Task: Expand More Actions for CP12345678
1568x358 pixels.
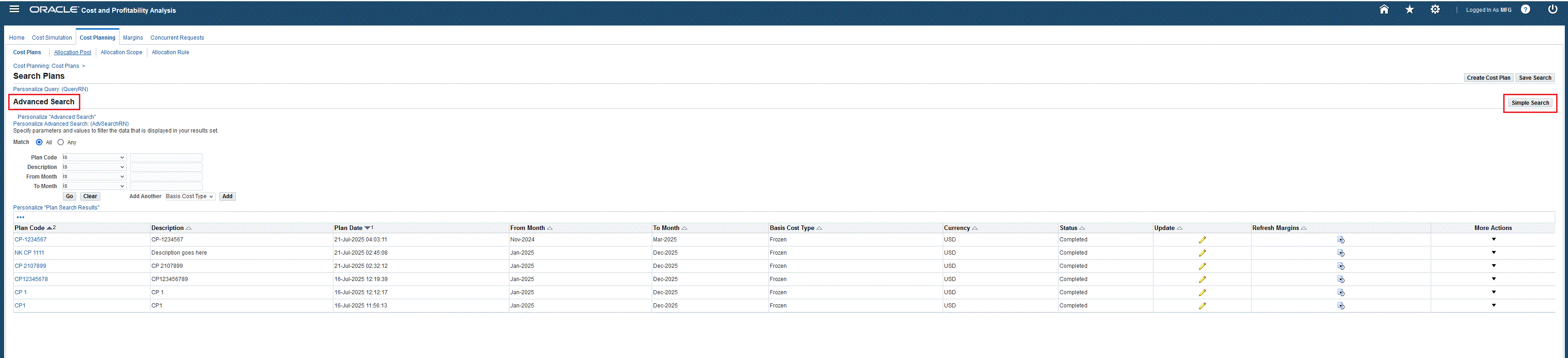Action: (1493, 279)
